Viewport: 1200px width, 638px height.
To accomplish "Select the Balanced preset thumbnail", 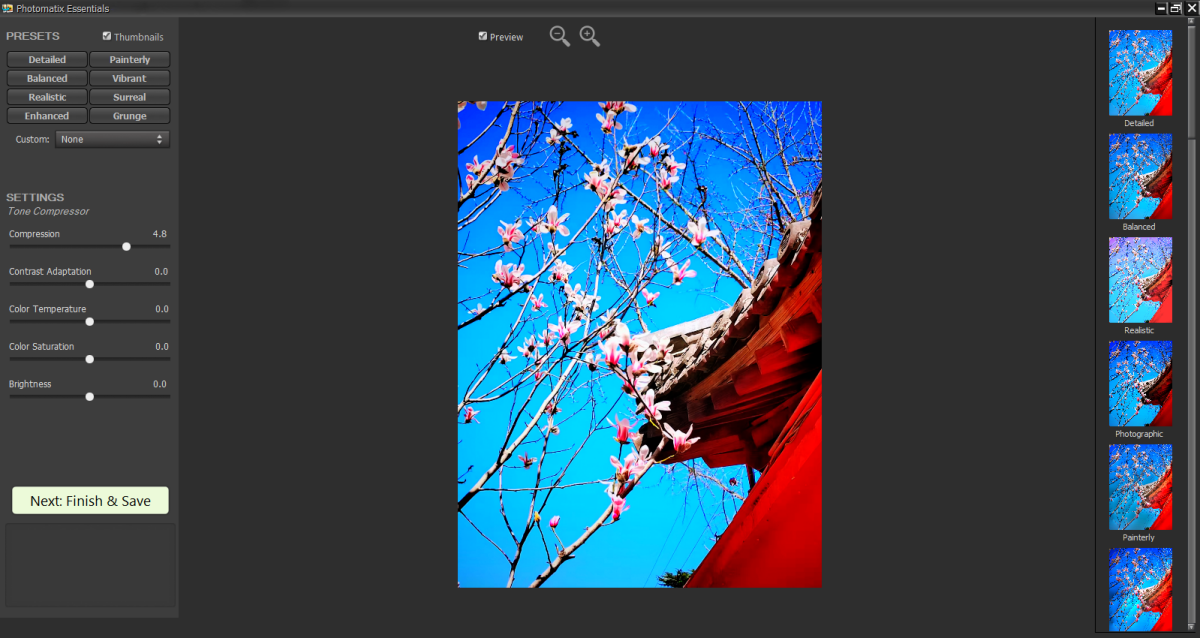I will pyautogui.click(x=1140, y=176).
